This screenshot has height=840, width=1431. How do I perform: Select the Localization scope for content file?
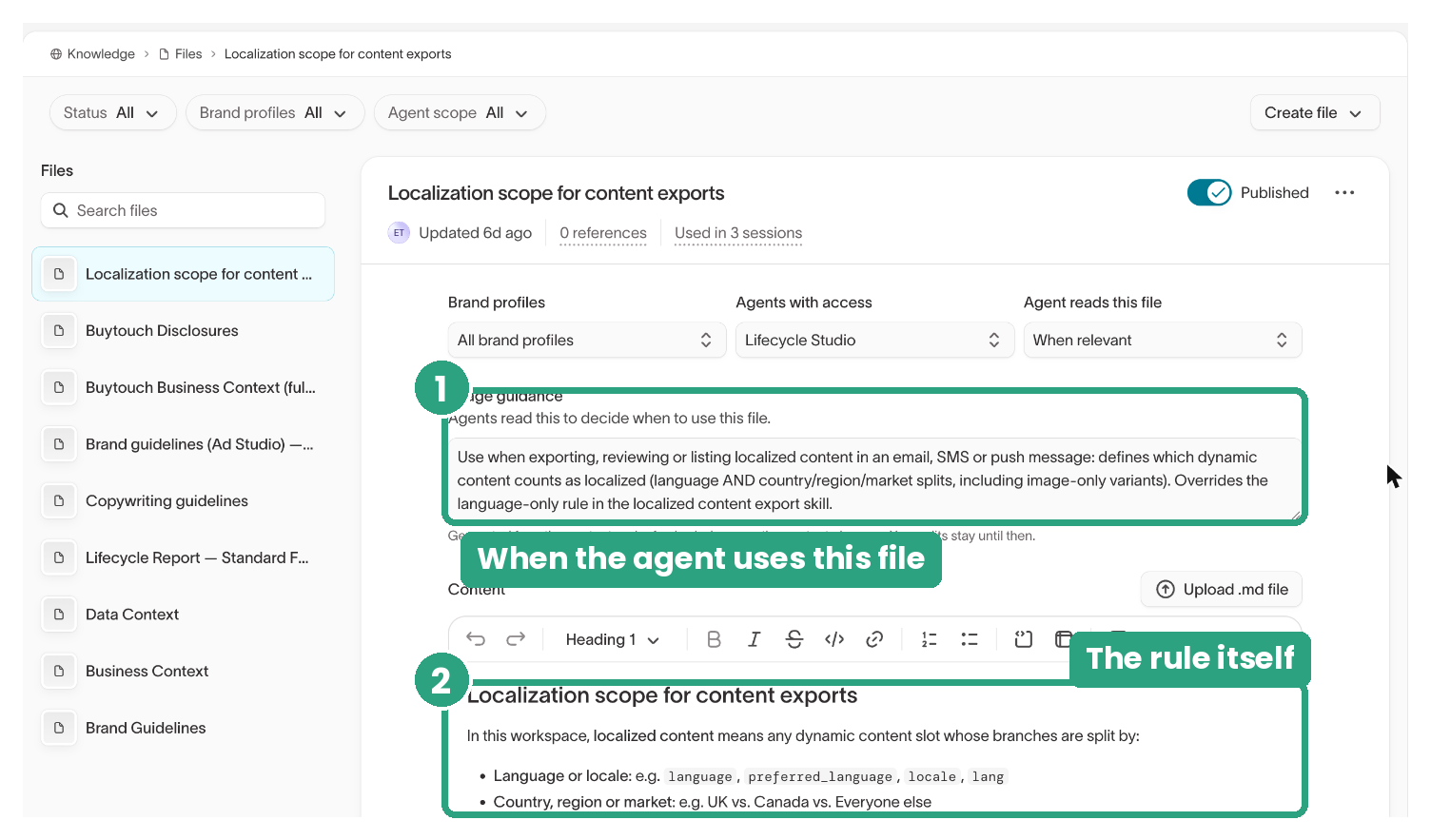(183, 274)
